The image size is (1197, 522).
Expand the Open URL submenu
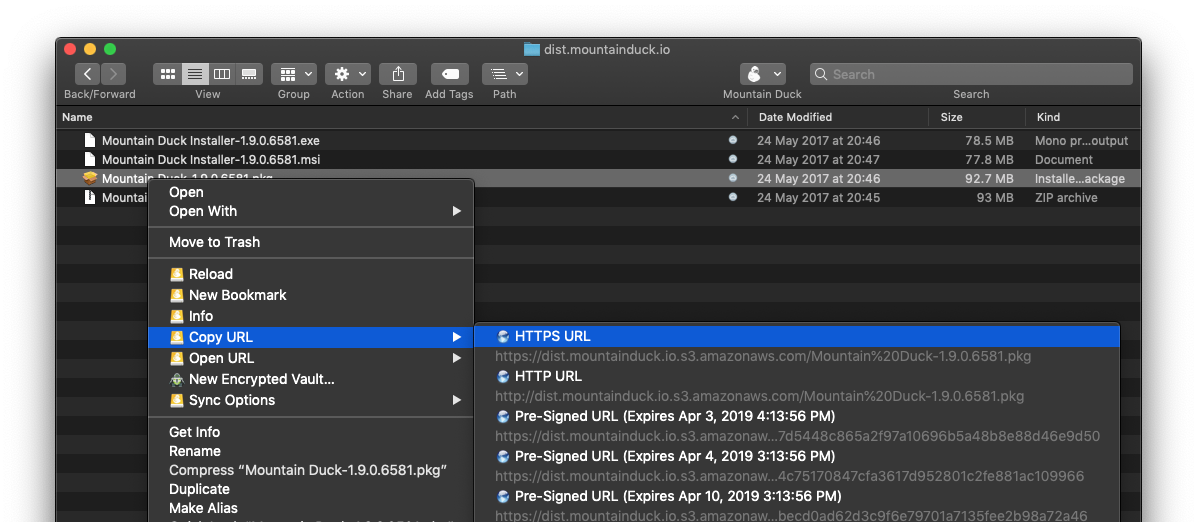(x=311, y=358)
